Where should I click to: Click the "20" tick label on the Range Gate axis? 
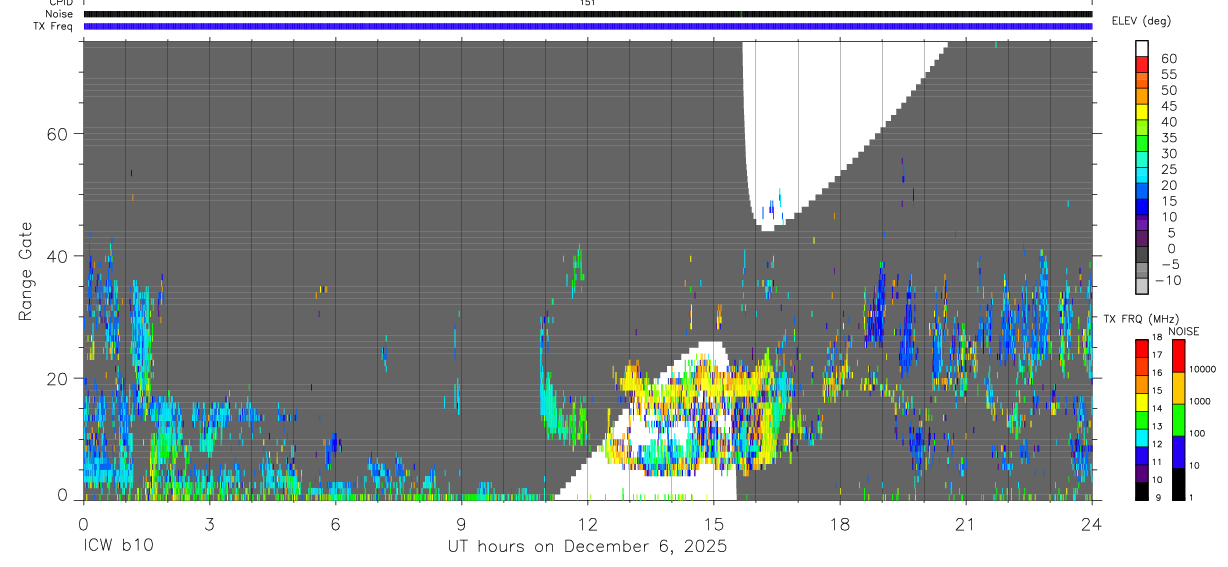(57, 378)
